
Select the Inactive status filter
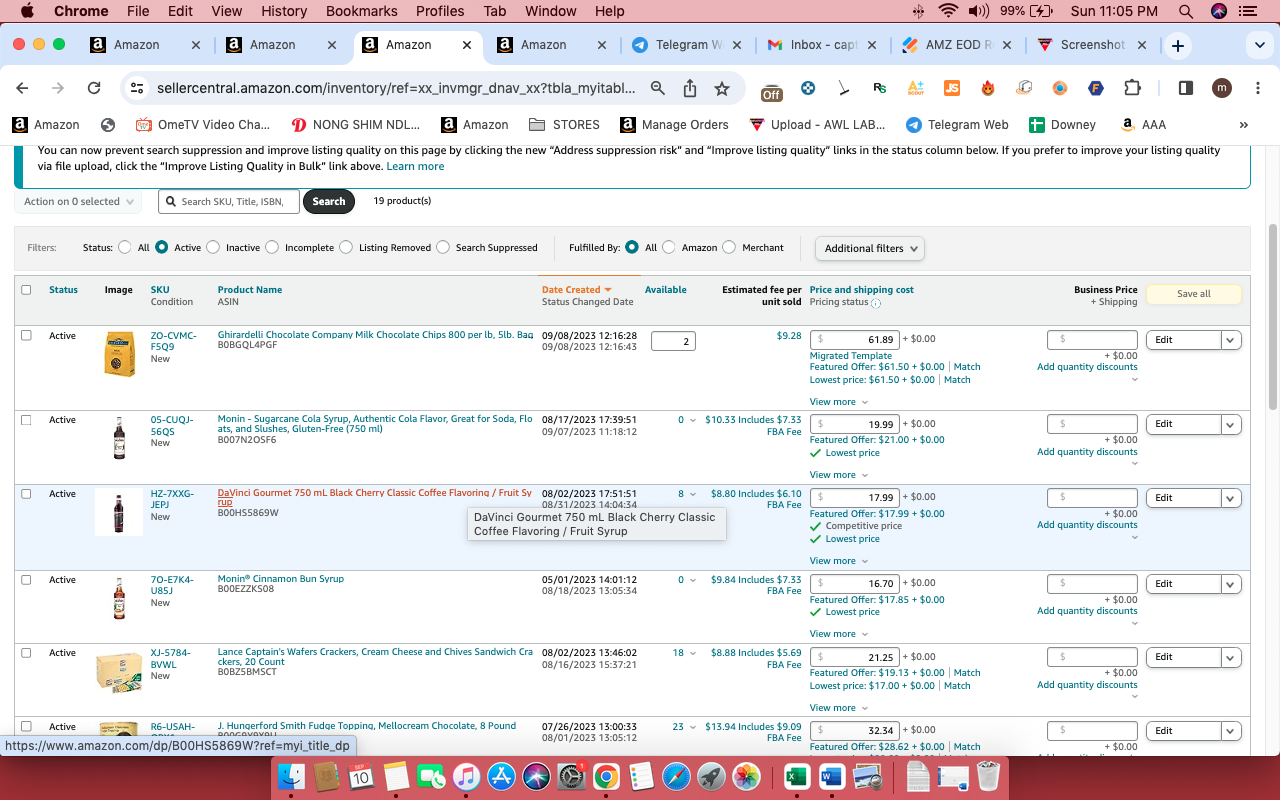[x=213, y=247]
